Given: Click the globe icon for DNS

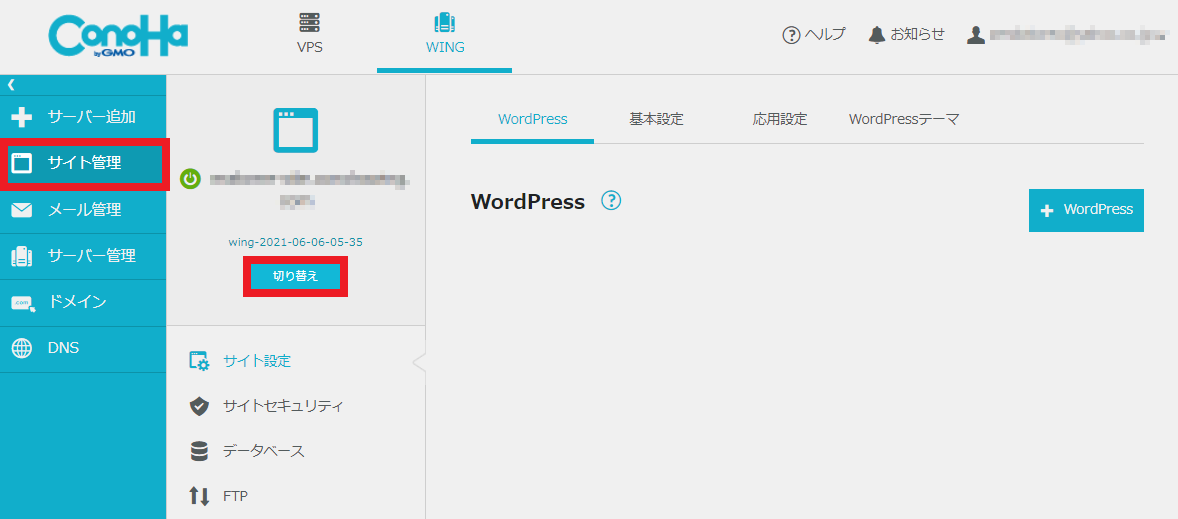Looking at the screenshot, I should pos(23,349).
